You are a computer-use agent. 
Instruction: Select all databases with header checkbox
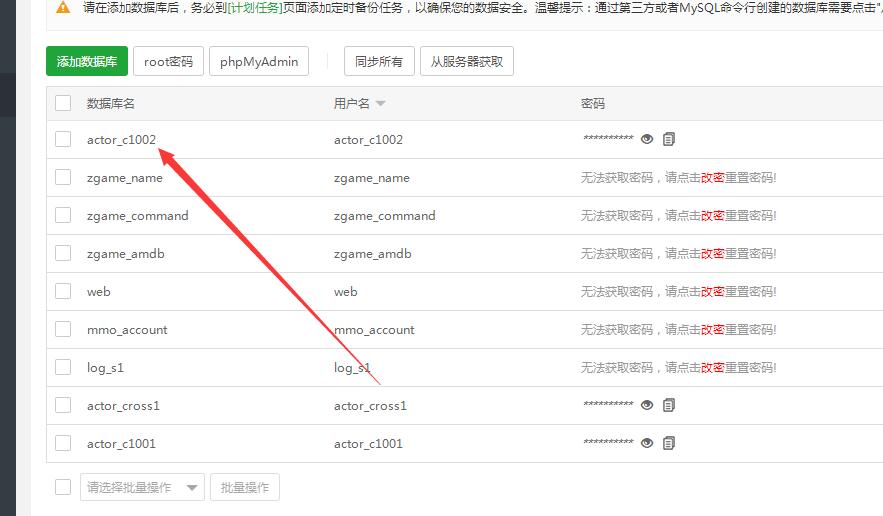pos(63,103)
